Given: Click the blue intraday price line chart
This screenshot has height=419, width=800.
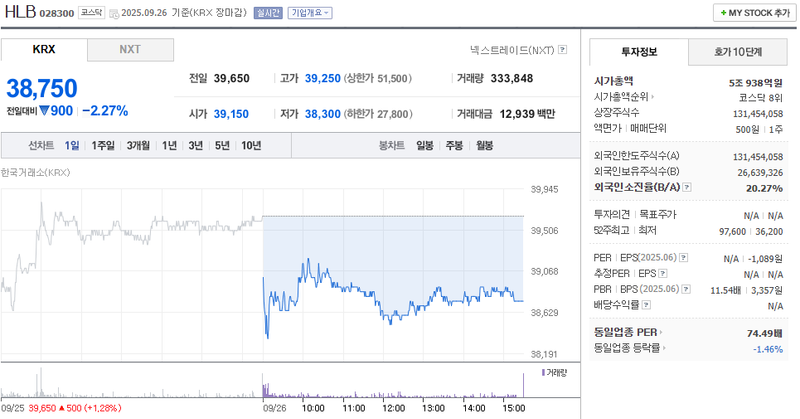Looking at the screenshot, I should pos(393,298).
